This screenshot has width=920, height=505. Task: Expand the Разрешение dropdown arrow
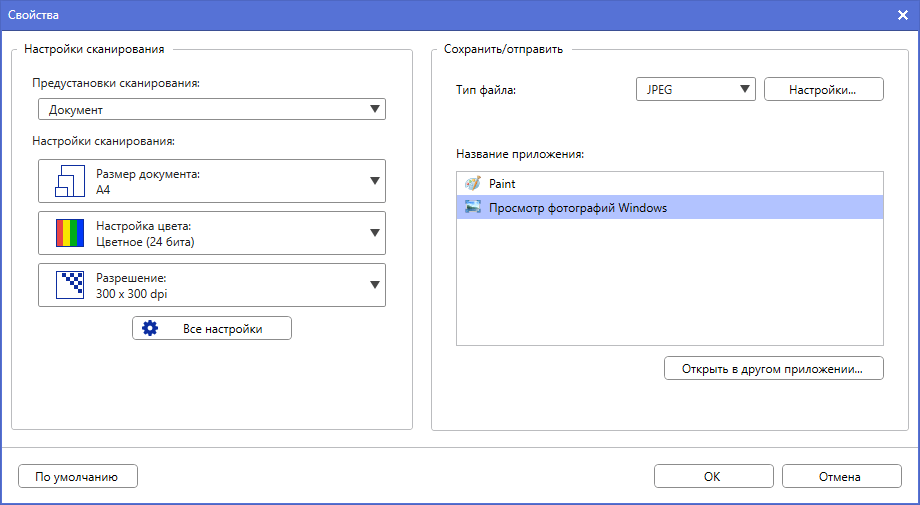[x=375, y=285]
